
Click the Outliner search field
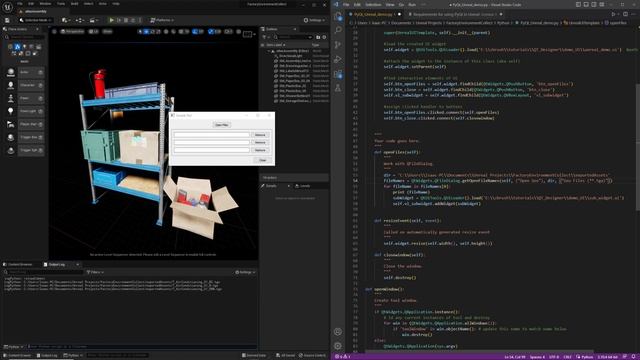click(x=293, y=37)
